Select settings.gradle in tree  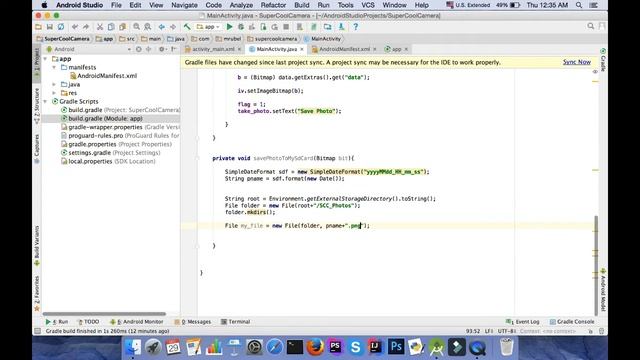pos(110,153)
